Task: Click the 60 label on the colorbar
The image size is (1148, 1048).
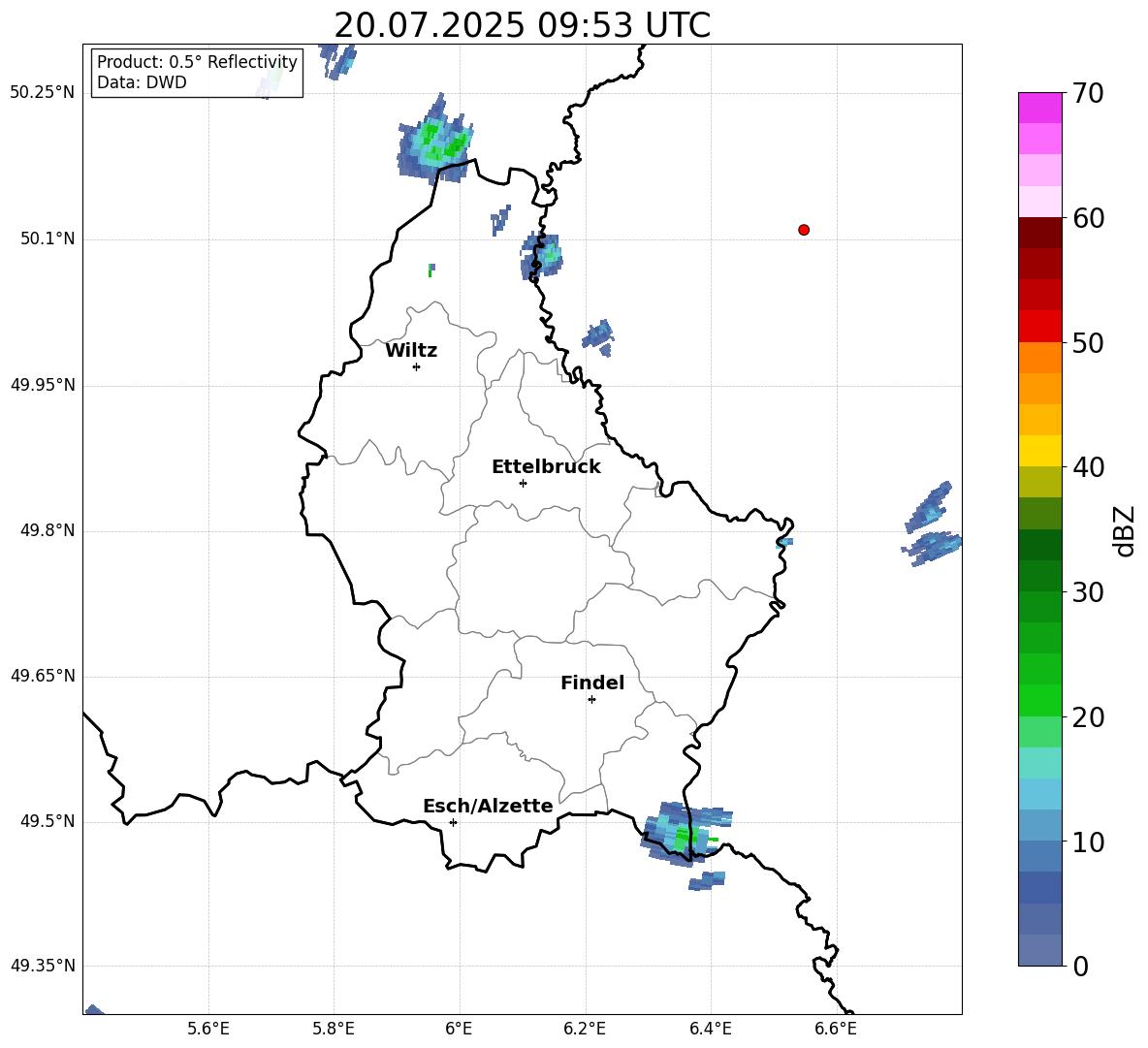Action: point(1087,218)
